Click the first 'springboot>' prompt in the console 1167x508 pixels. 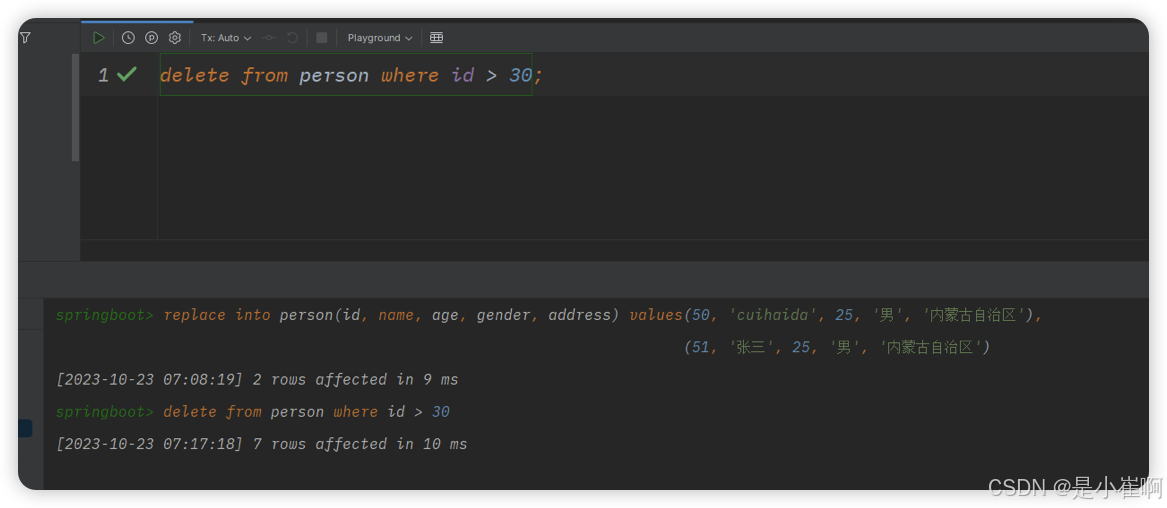click(105, 315)
